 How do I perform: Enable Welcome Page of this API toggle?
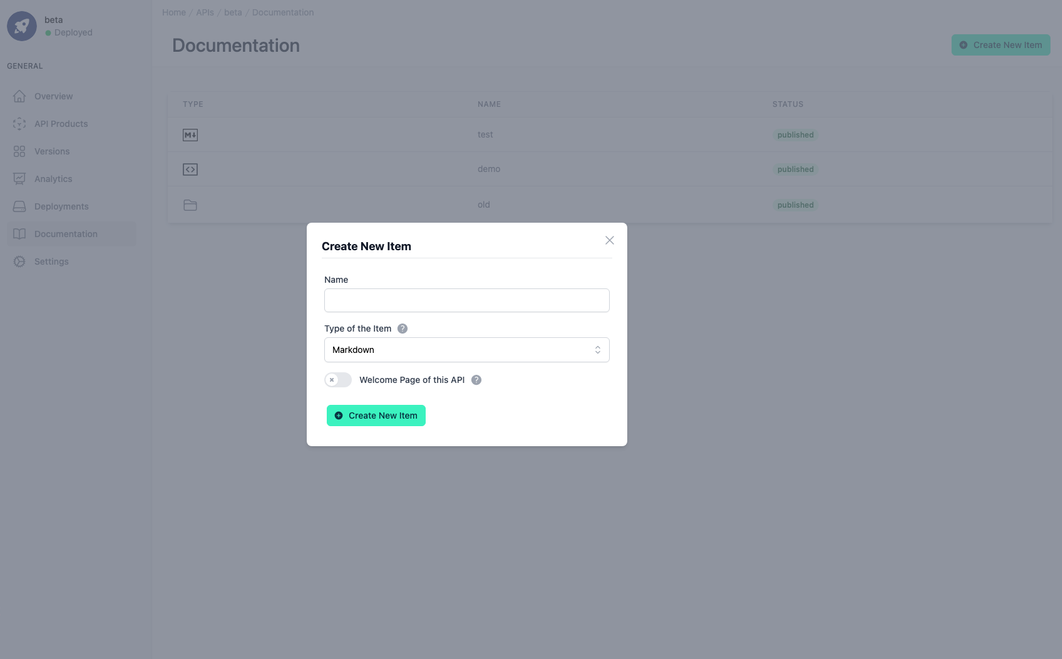pos(339,379)
